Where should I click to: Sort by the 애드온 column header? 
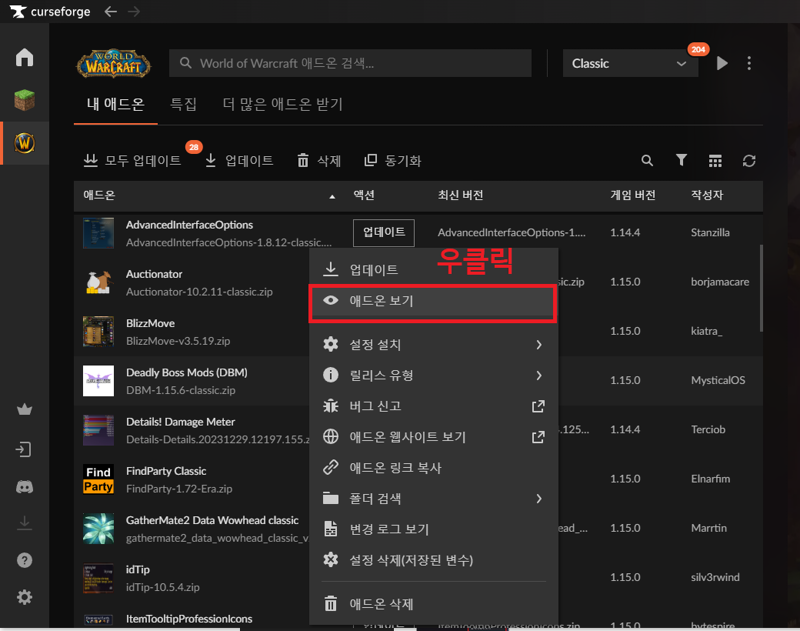[99, 195]
